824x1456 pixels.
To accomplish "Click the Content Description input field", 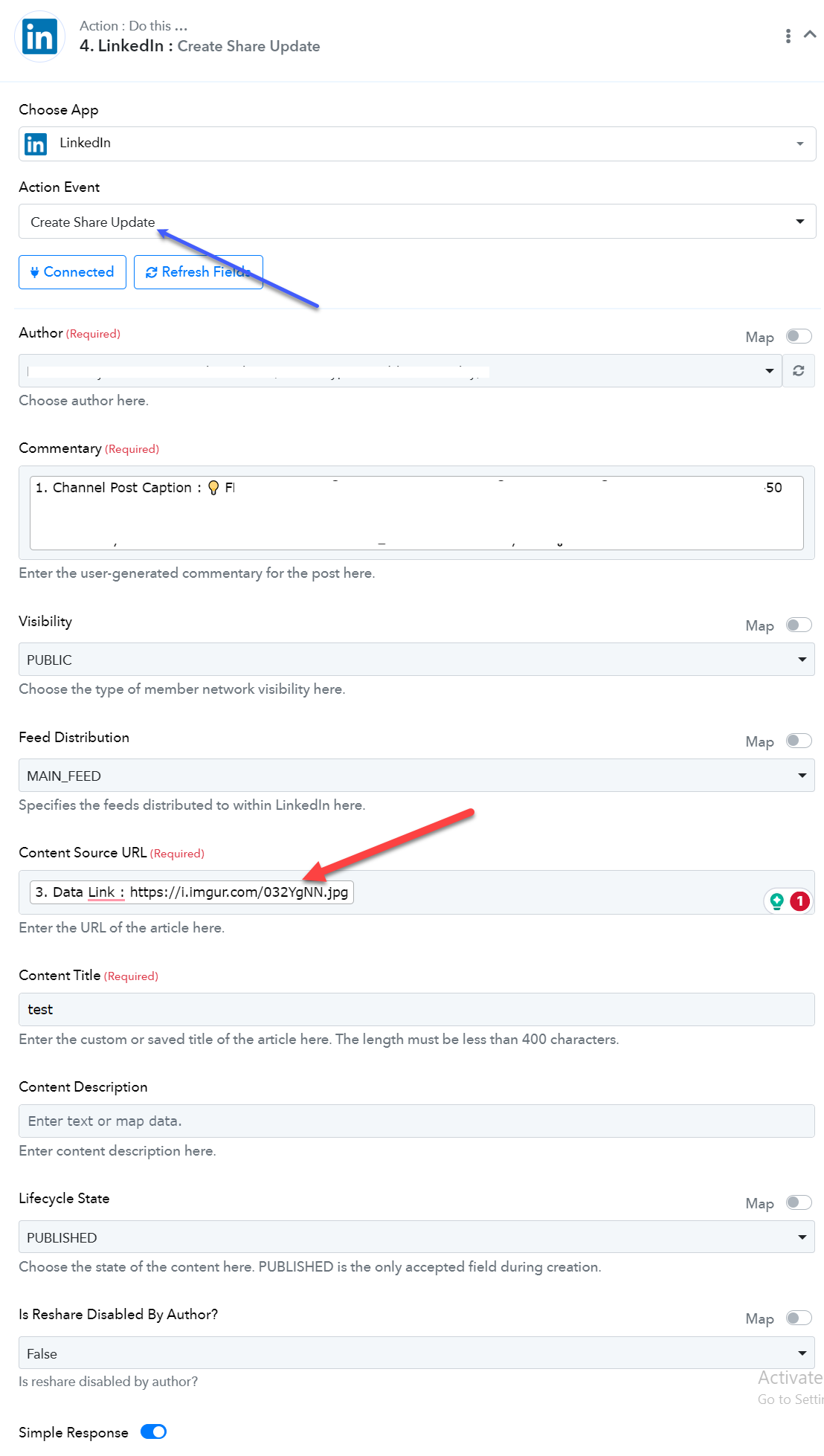I will tap(416, 1121).
